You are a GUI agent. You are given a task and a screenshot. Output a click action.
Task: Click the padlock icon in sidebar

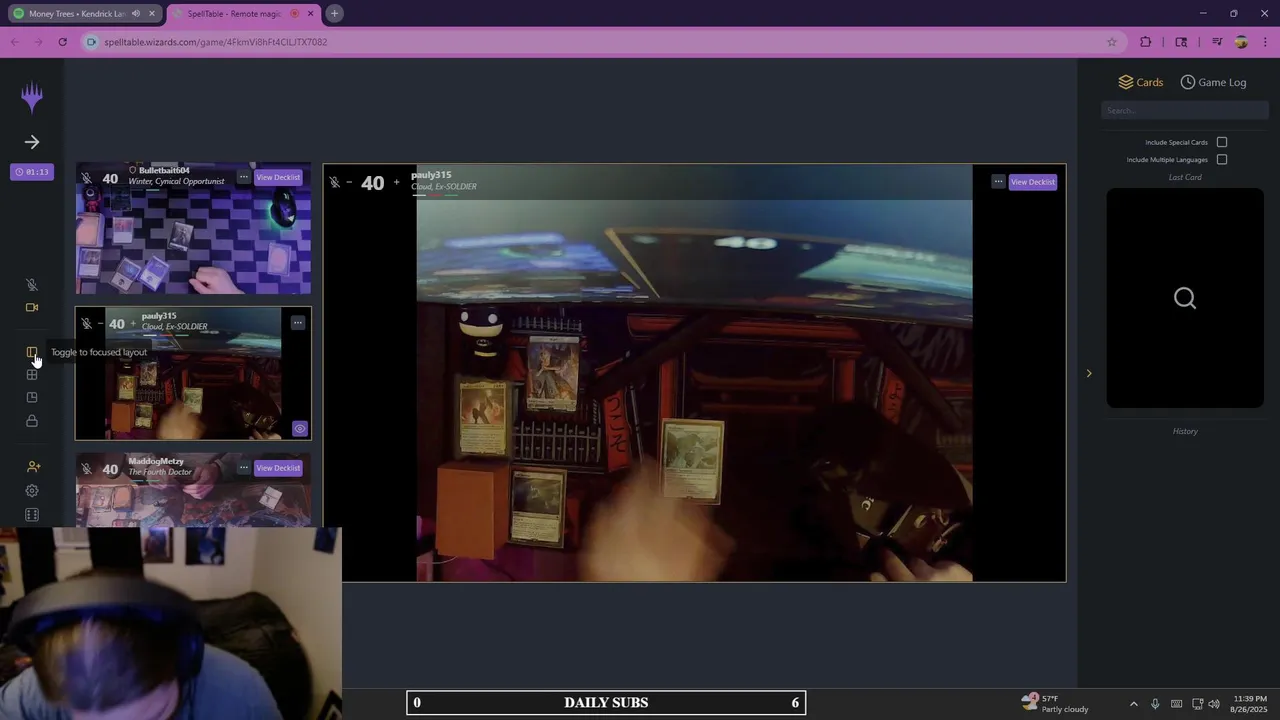coord(32,421)
